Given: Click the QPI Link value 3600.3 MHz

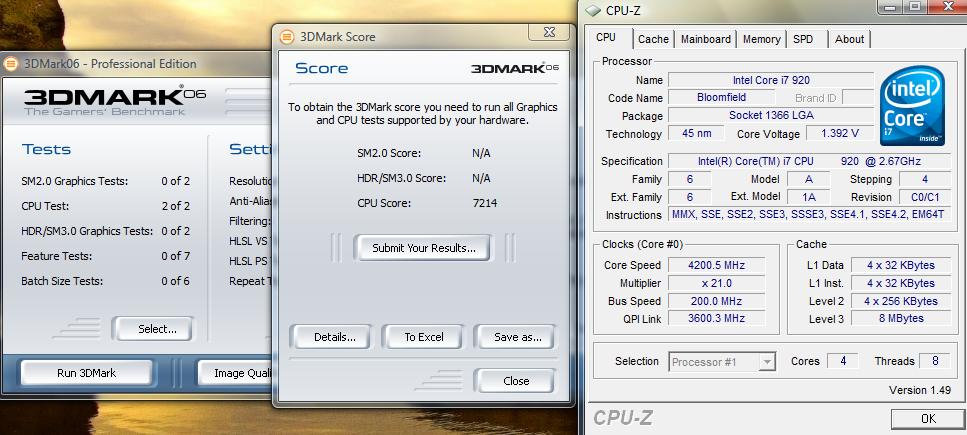Looking at the screenshot, I should pyautogui.click(x=717, y=318).
